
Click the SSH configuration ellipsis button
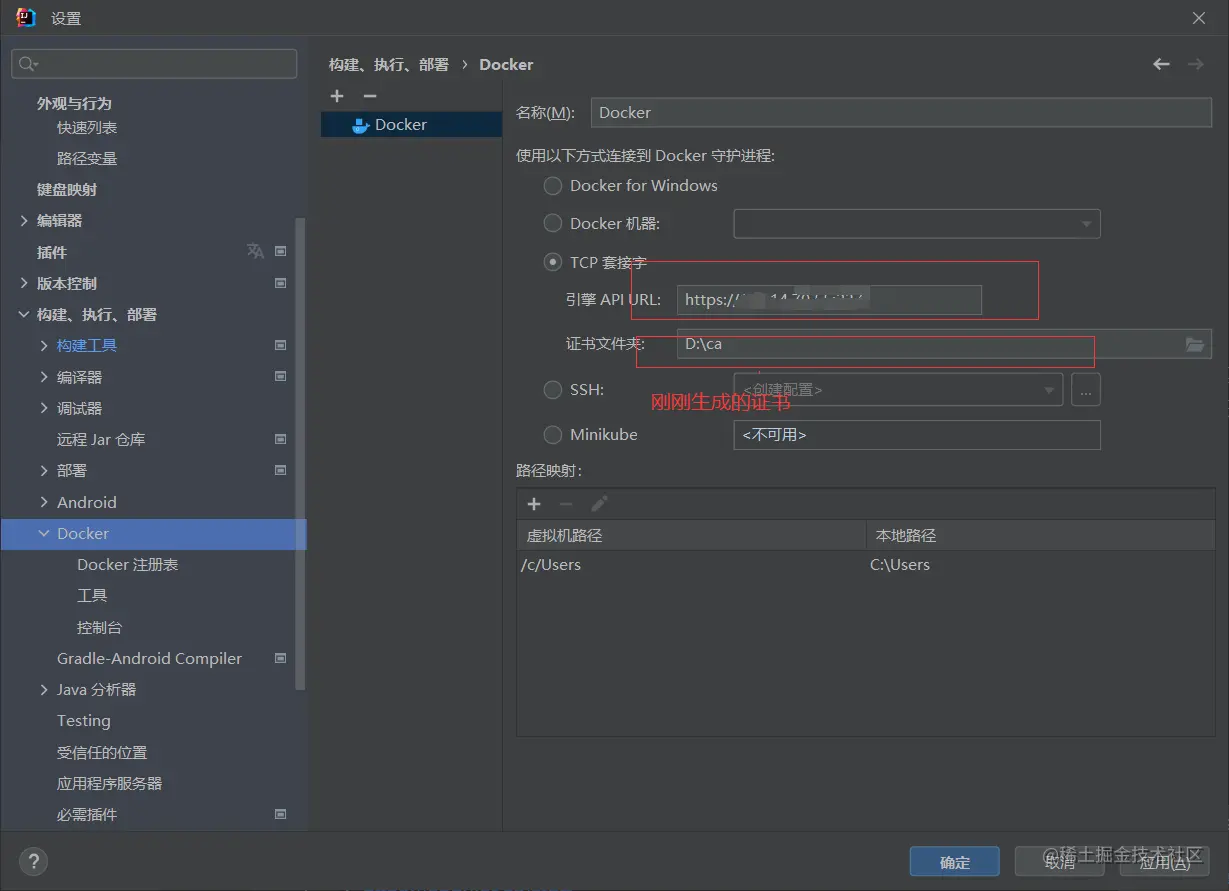tap(1086, 390)
